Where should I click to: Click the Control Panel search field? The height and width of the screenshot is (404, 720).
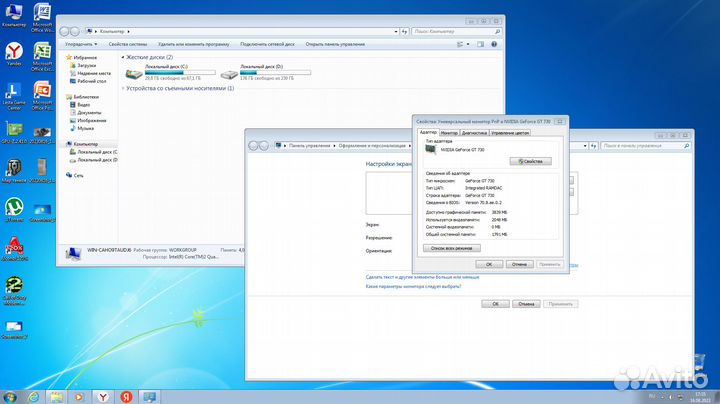[x=646, y=146]
